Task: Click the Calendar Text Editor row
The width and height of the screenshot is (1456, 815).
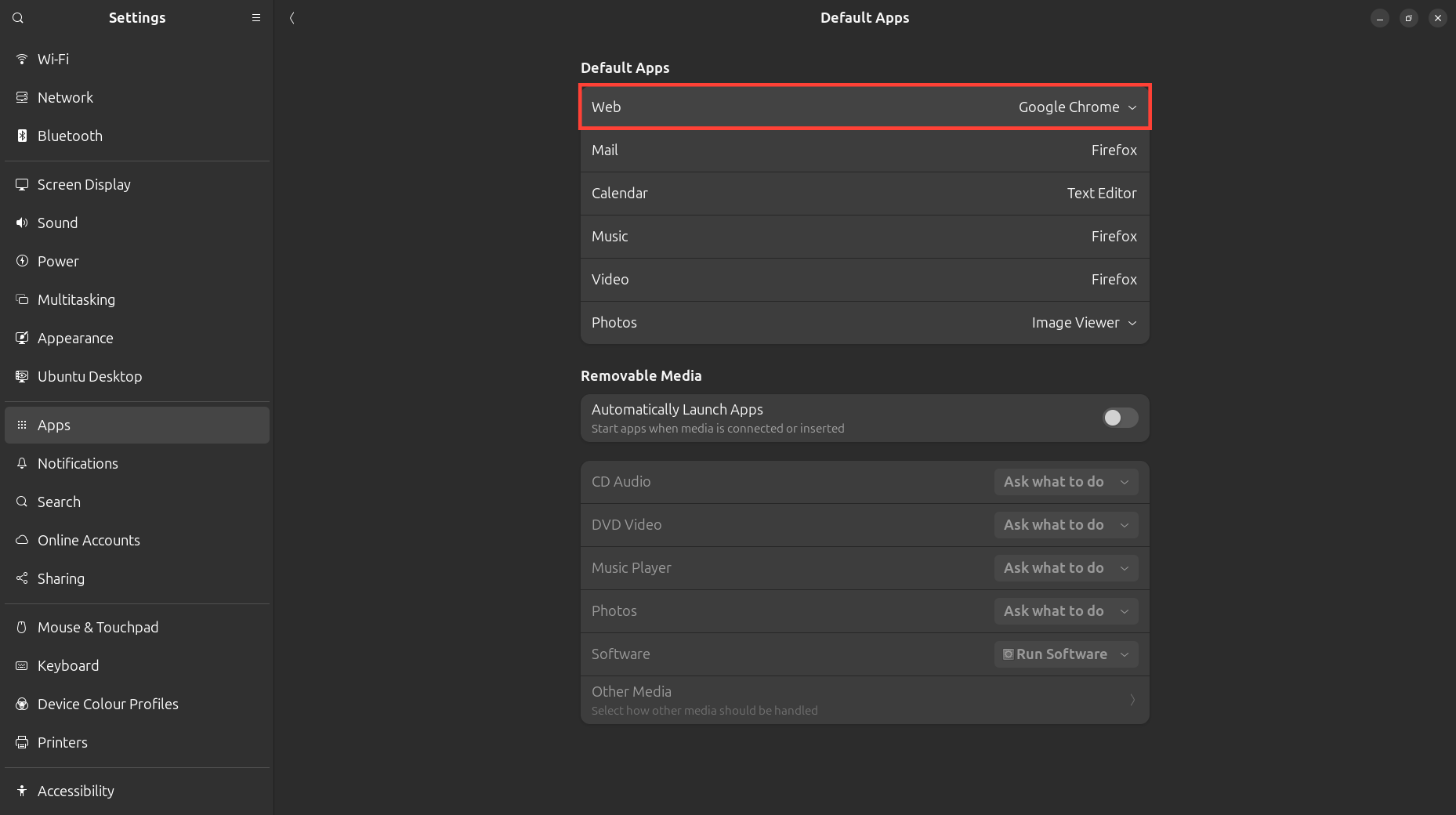Action: (x=864, y=194)
